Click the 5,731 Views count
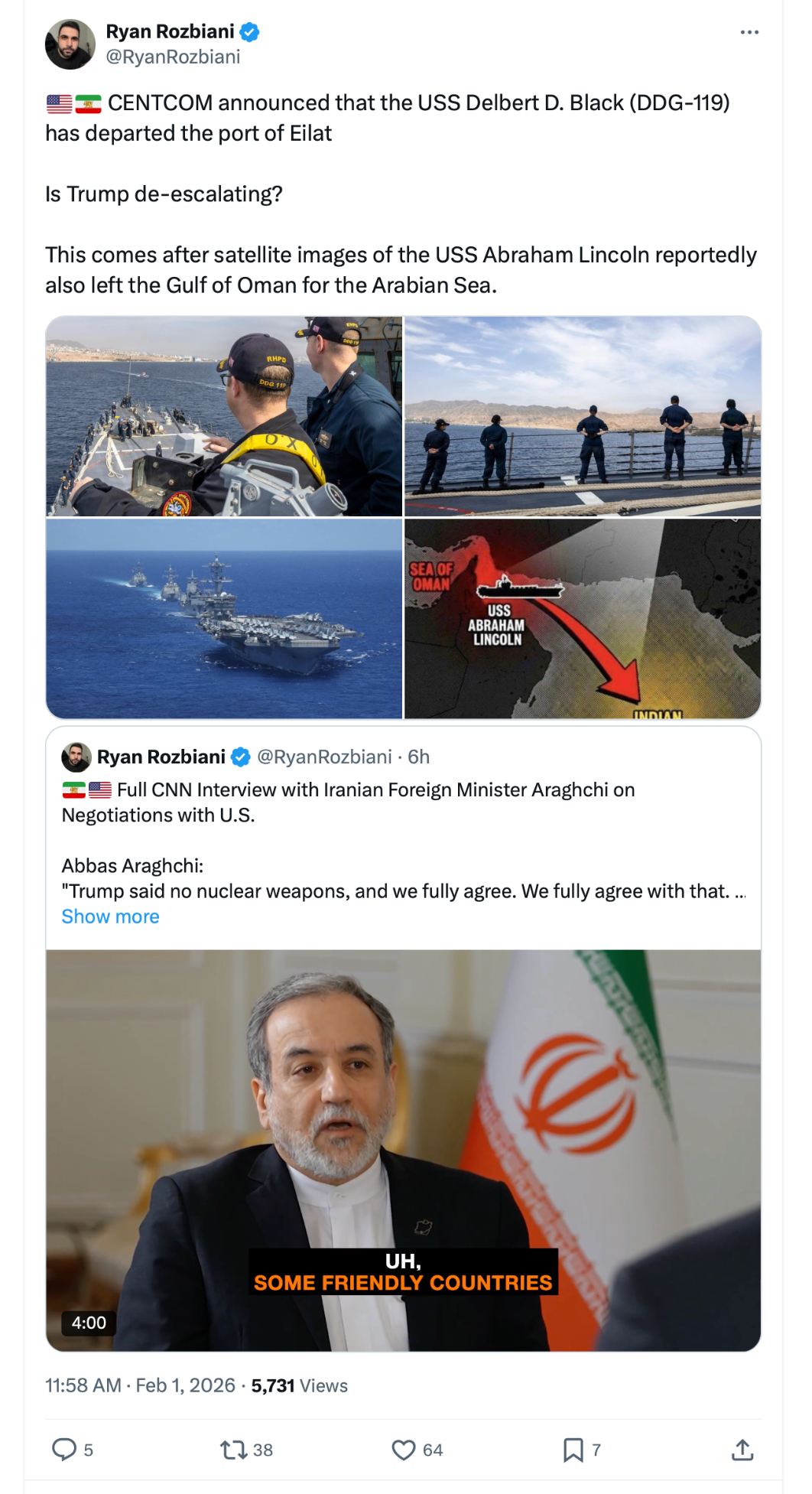The height and width of the screenshot is (1494, 812). 300,1385
